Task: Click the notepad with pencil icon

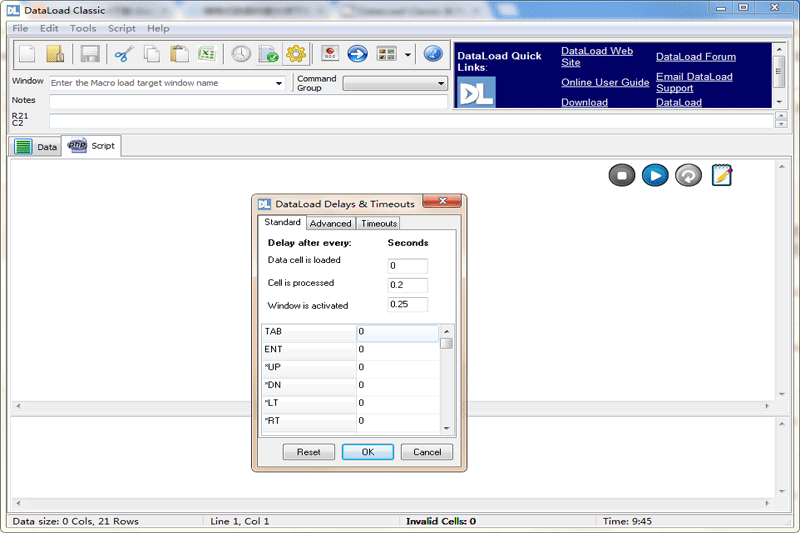Action: pyautogui.click(x=722, y=175)
